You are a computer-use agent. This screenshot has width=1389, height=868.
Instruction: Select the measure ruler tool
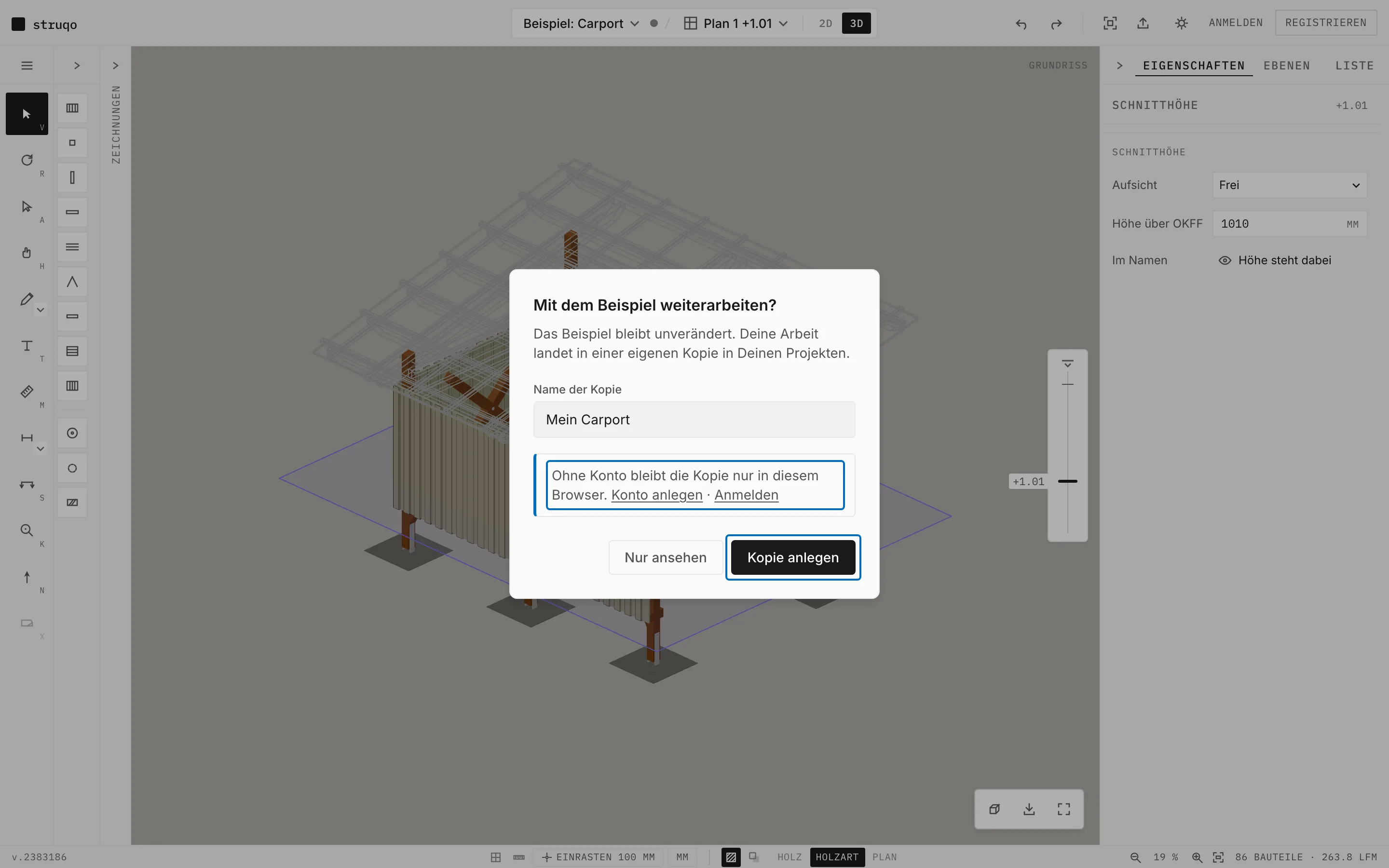pos(27,392)
